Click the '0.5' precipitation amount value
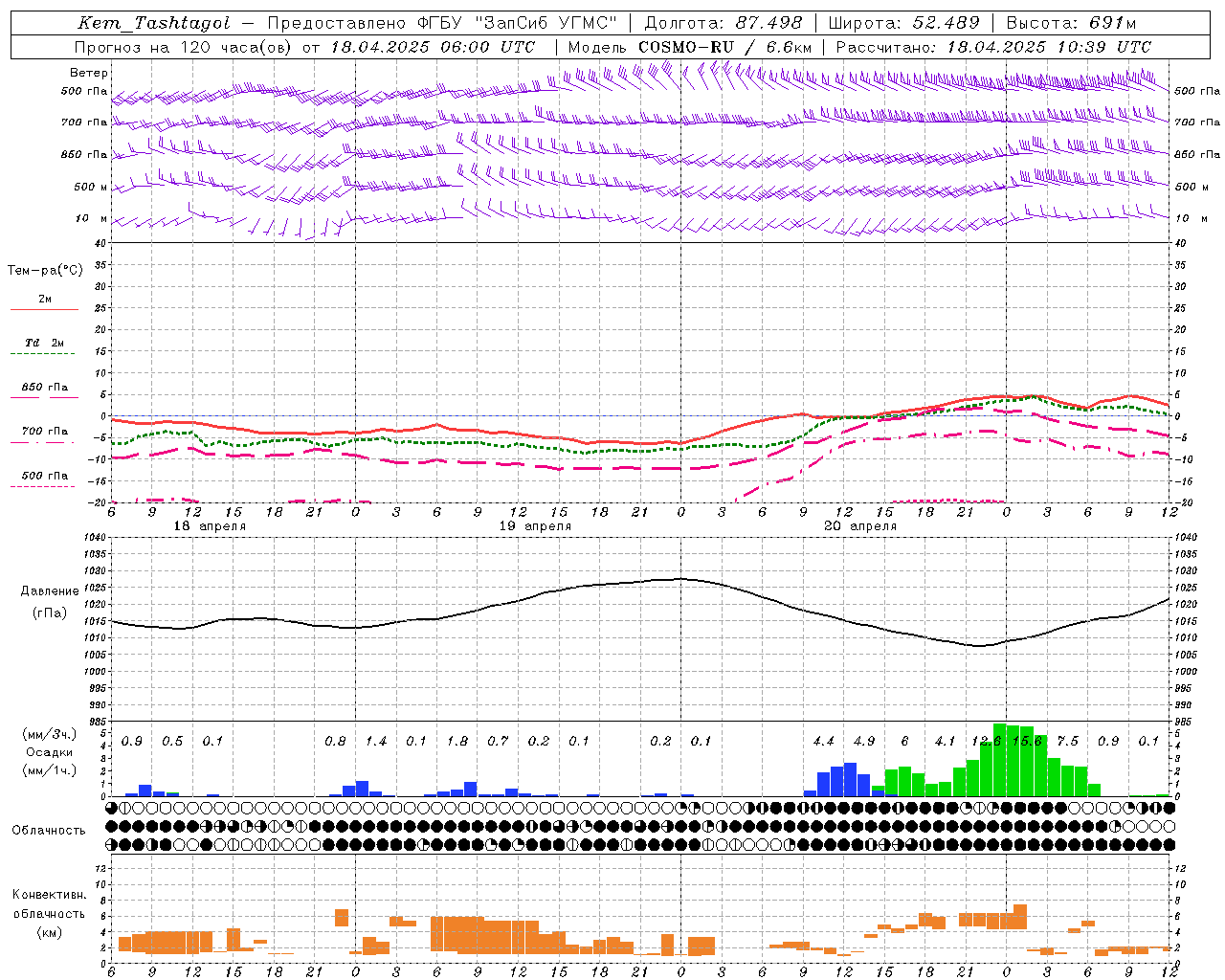Viewport: 1225px width, 980px height. tap(172, 742)
